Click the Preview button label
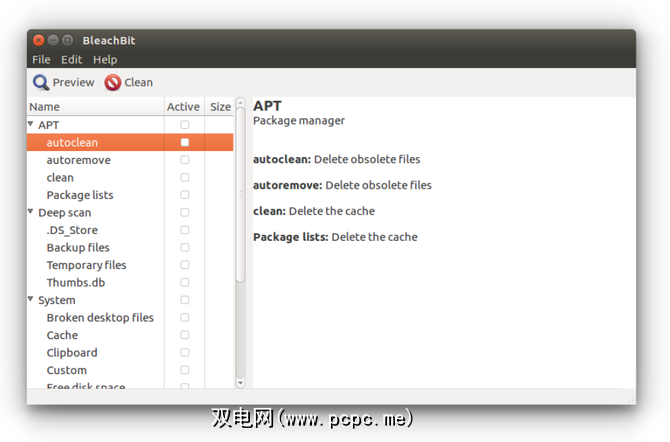Image resolution: width=670 pixels, height=442 pixels. (x=73, y=82)
